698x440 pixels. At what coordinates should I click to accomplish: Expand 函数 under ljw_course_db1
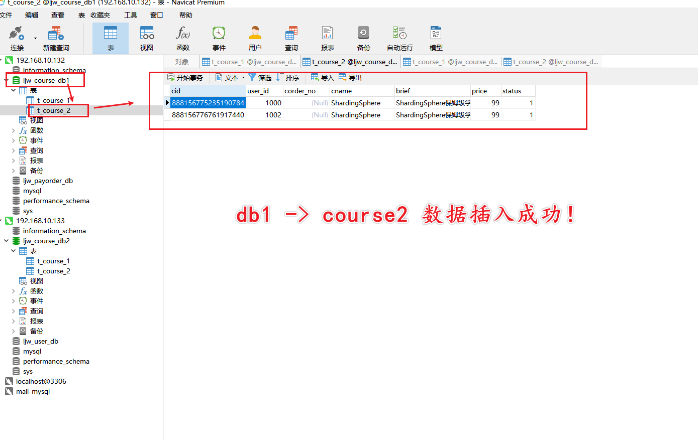coord(13,130)
